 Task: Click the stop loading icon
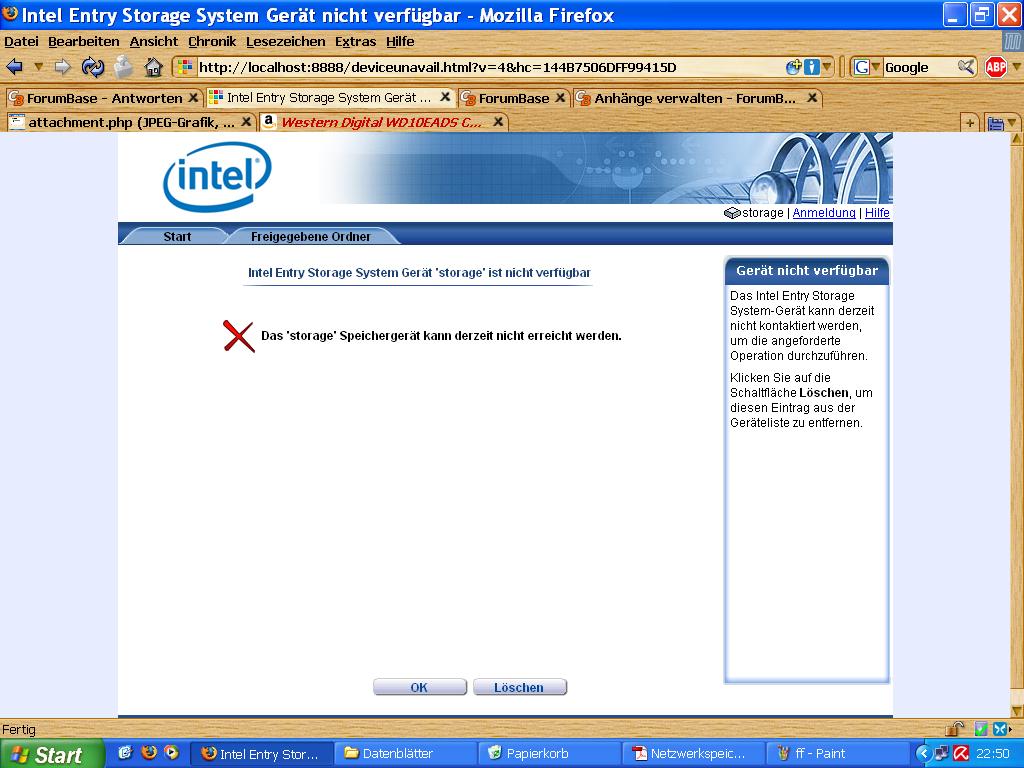click(x=123, y=67)
